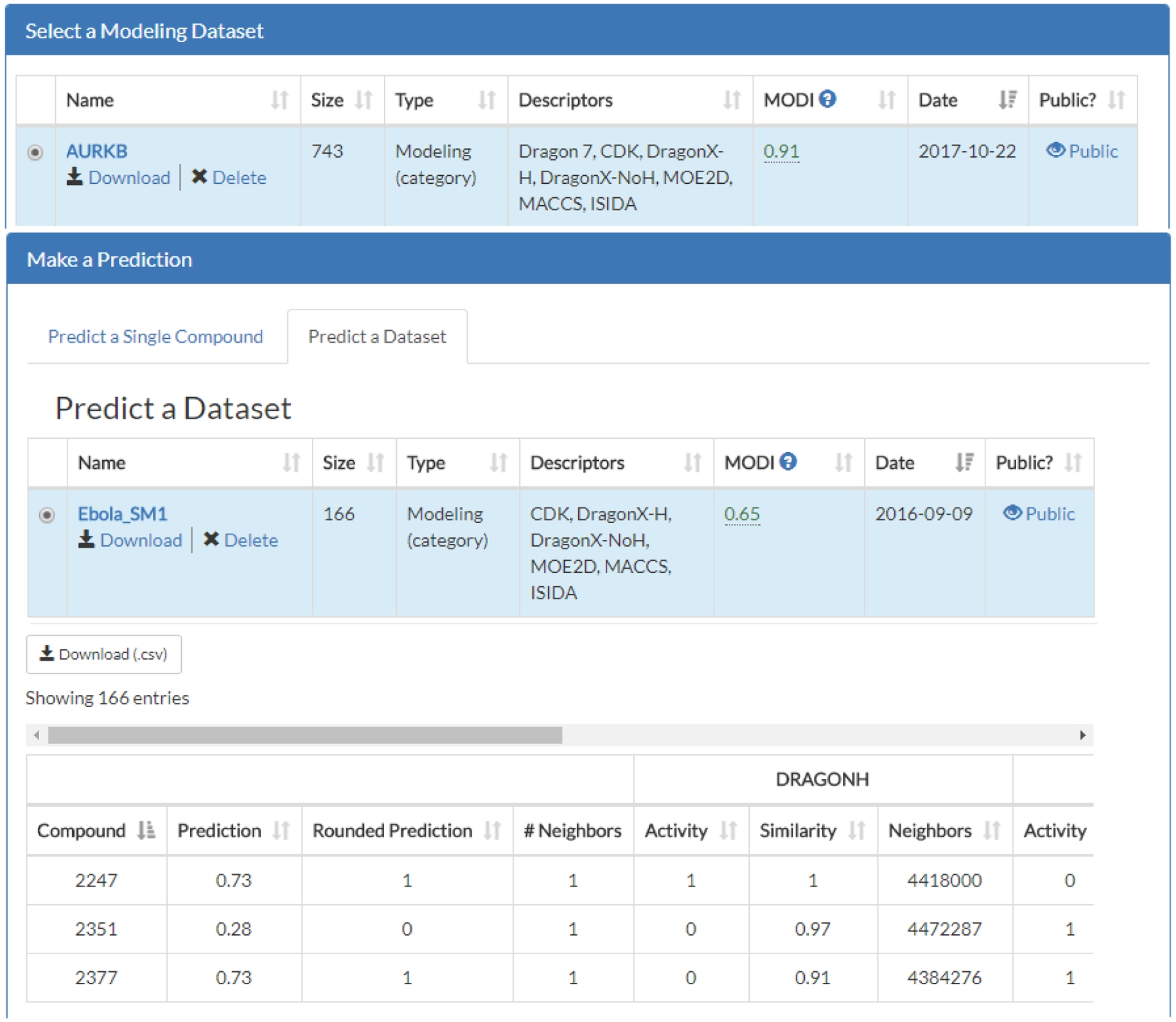Click compound 2351 cell
This screenshot has width=1176, height=1022.
[x=96, y=929]
